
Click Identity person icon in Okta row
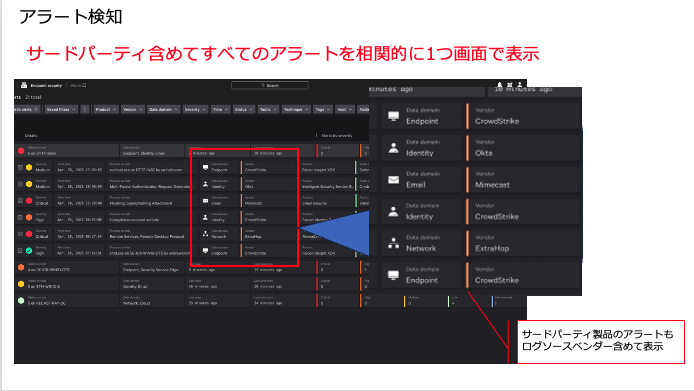pyautogui.click(x=205, y=184)
